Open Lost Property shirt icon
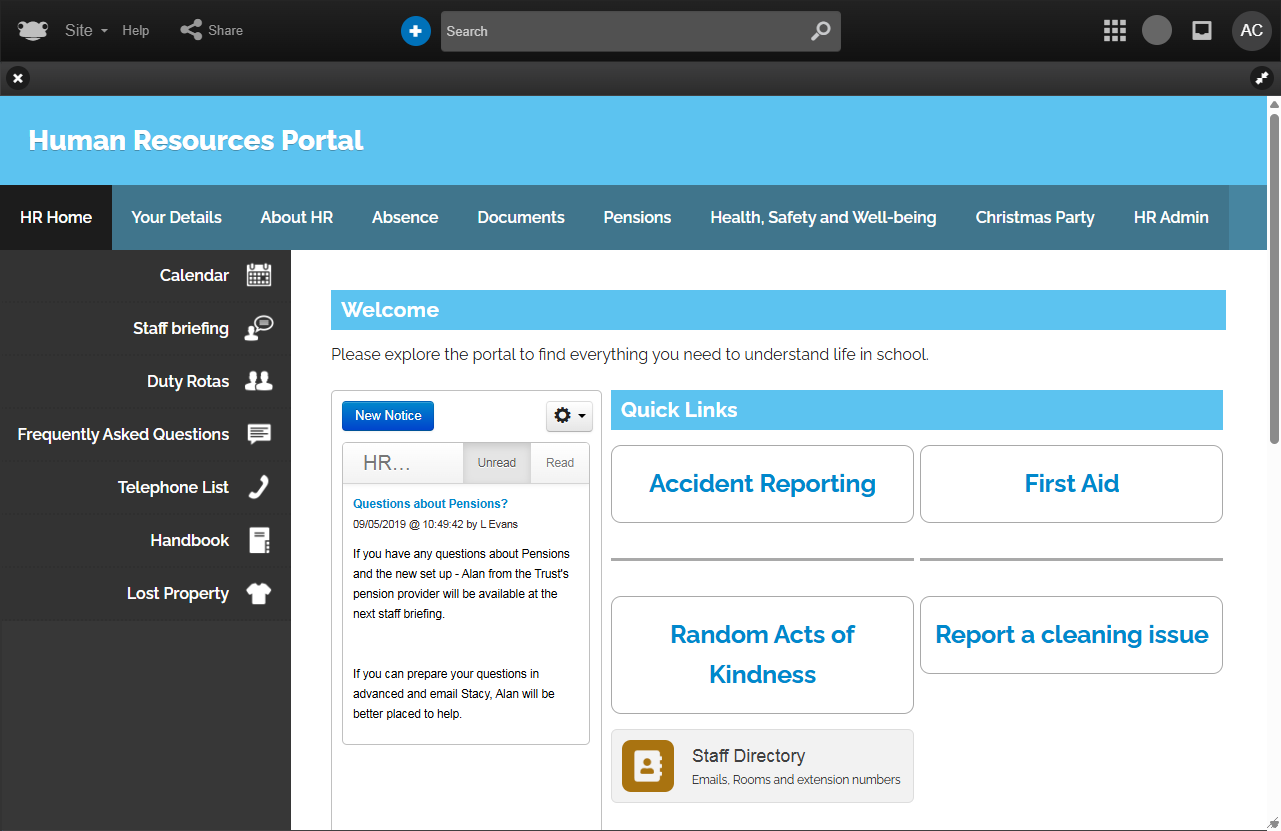This screenshot has width=1281, height=831. 259,593
